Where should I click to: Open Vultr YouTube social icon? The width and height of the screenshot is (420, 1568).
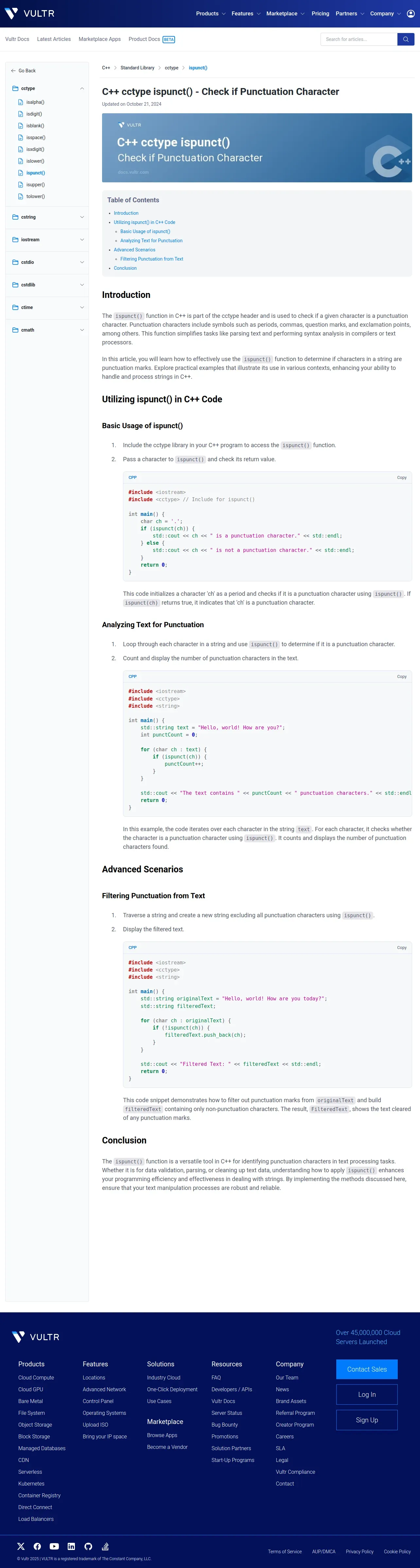[x=54, y=1546]
